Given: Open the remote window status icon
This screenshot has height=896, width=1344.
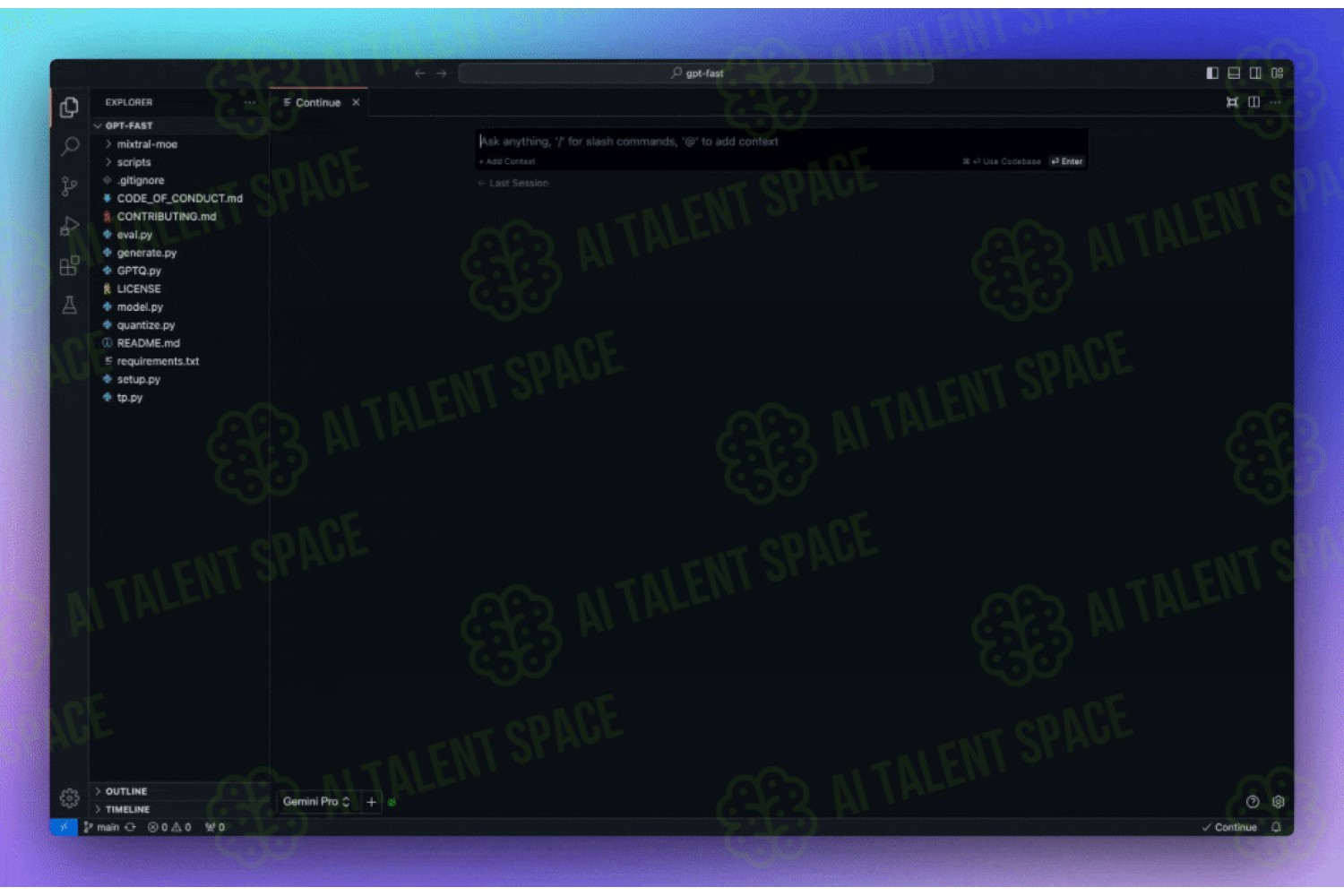Looking at the screenshot, I should pos(64,827).
